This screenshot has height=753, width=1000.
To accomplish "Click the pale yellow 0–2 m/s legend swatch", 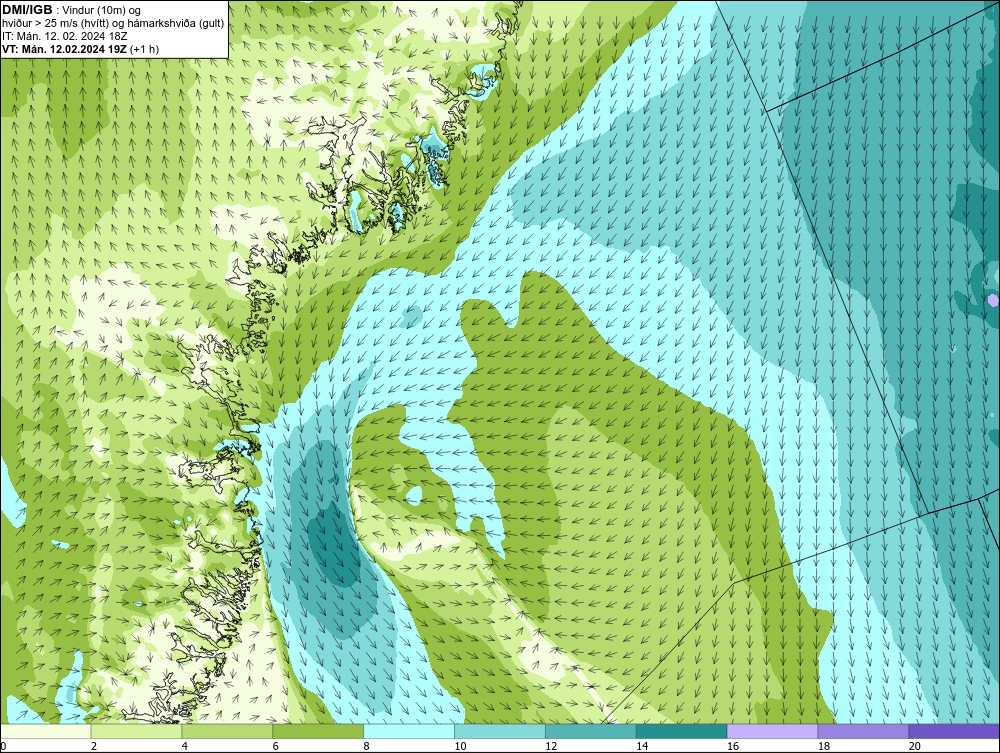I will pyautogui.click(x=46, y=731).
